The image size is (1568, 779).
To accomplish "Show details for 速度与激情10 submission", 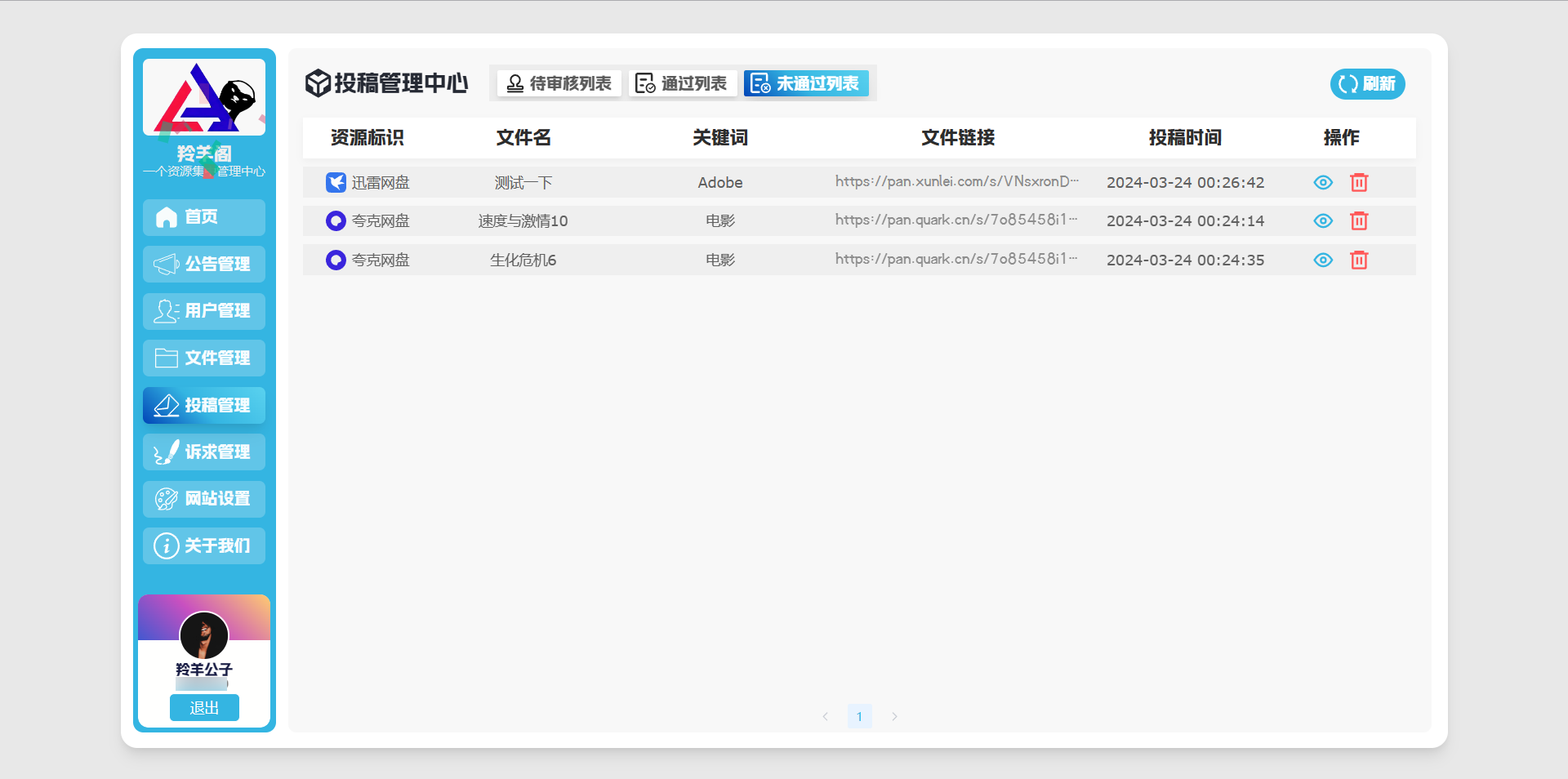I will click(1323, 220).
